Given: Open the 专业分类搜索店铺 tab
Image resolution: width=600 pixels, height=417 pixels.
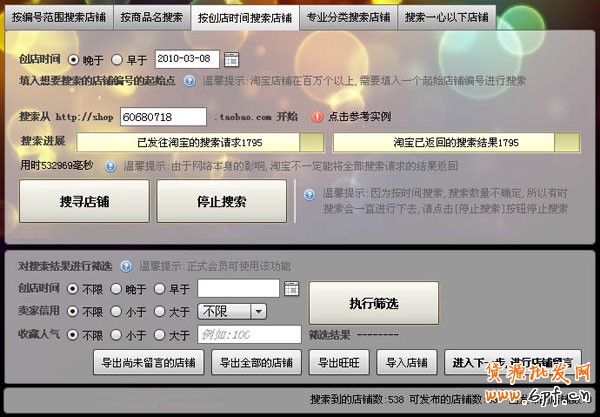Looking at the screenshot, I should [349, 18].
